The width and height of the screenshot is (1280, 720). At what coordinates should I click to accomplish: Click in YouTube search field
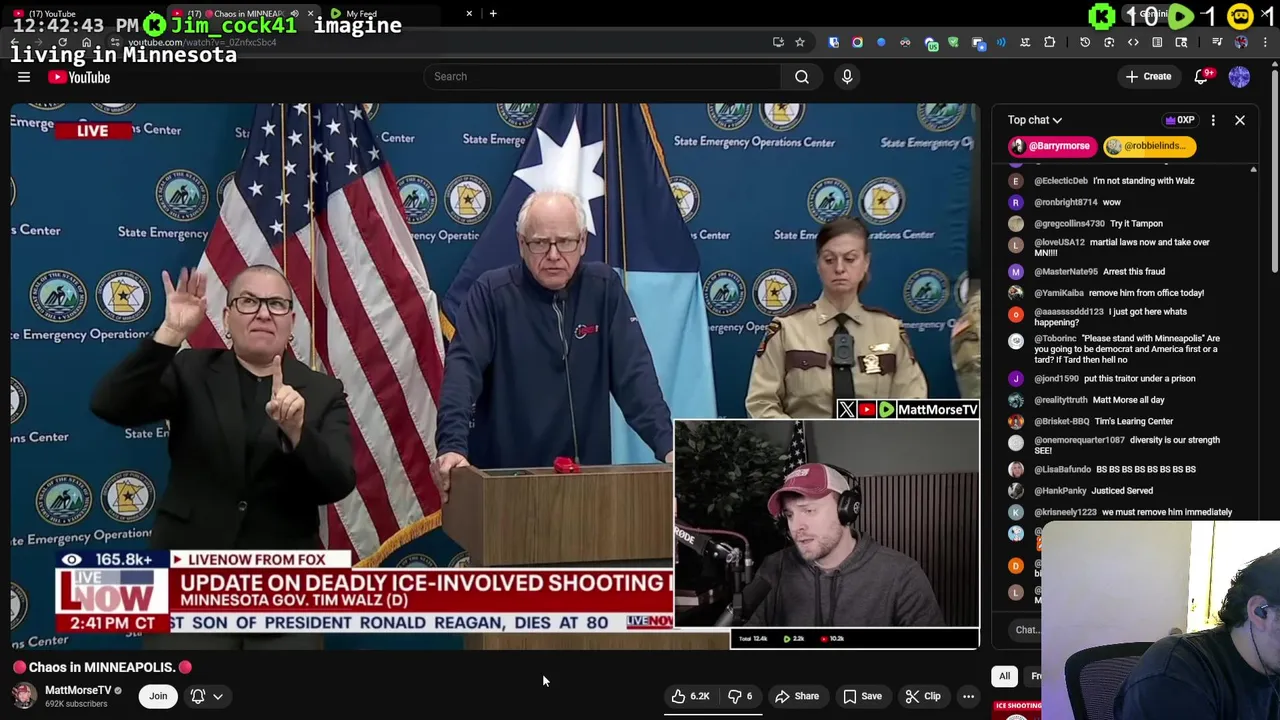click(x=603, y=77)
